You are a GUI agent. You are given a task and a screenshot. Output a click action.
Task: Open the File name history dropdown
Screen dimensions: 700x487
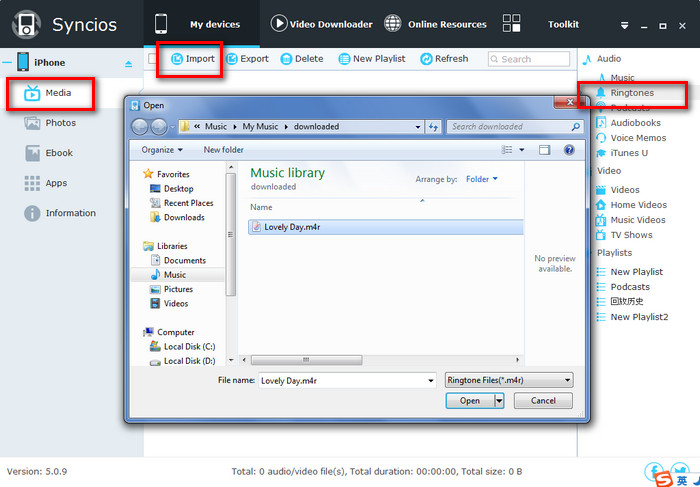pyautogui.click(x=431, y=381)
